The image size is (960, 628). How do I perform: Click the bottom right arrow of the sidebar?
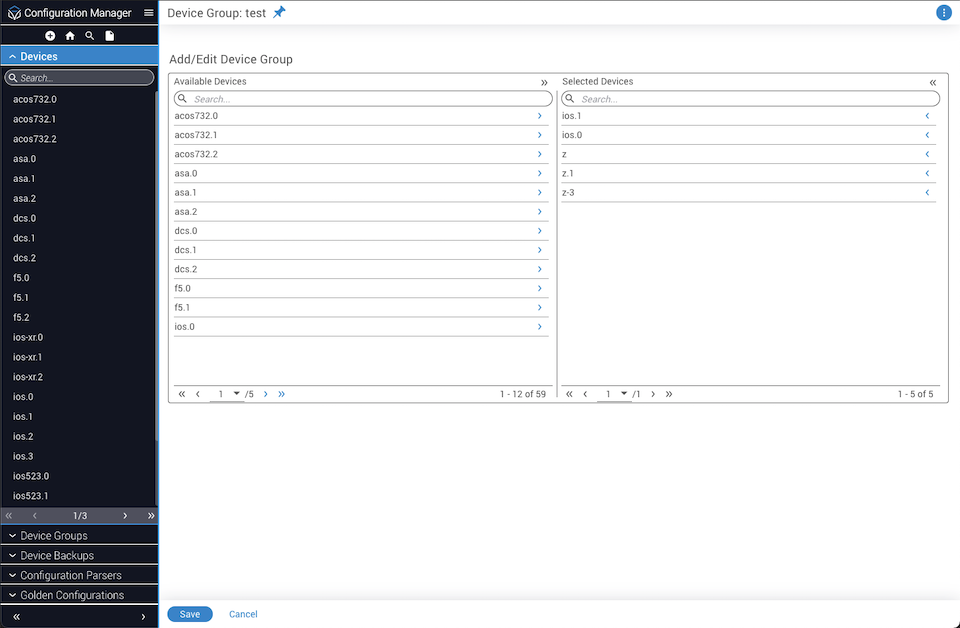coord(143,617)
